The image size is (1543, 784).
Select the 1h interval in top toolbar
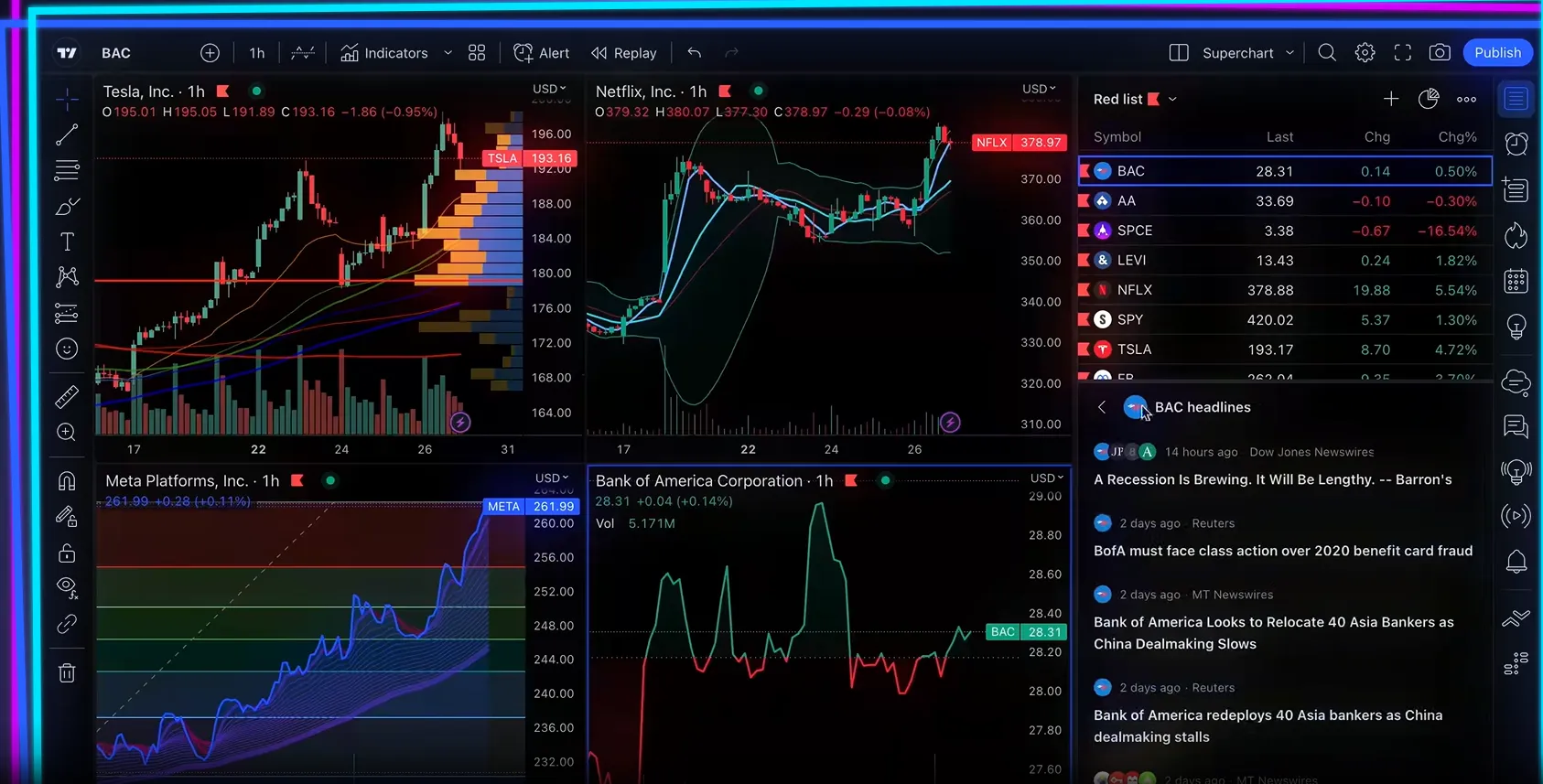point(257,53)
